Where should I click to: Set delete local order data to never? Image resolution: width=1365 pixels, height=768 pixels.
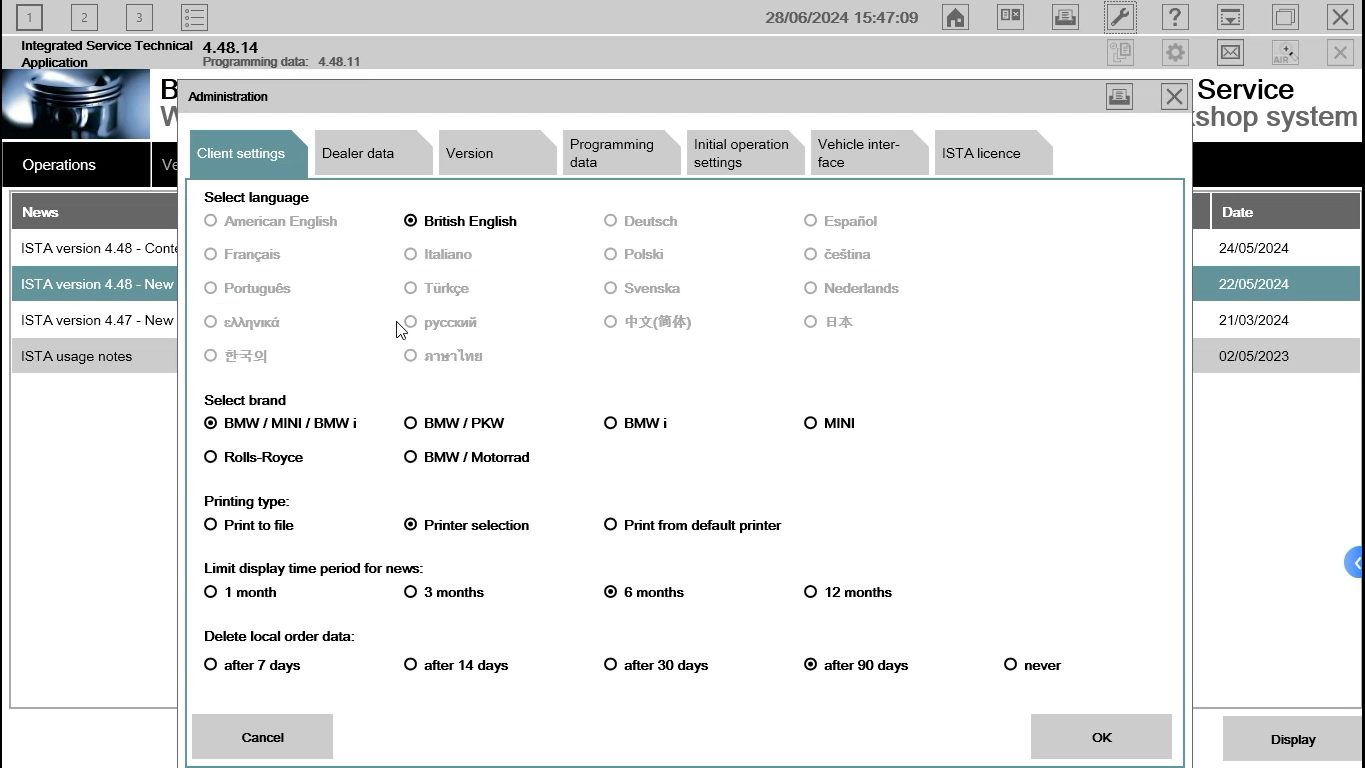[x=1032, y=665]
